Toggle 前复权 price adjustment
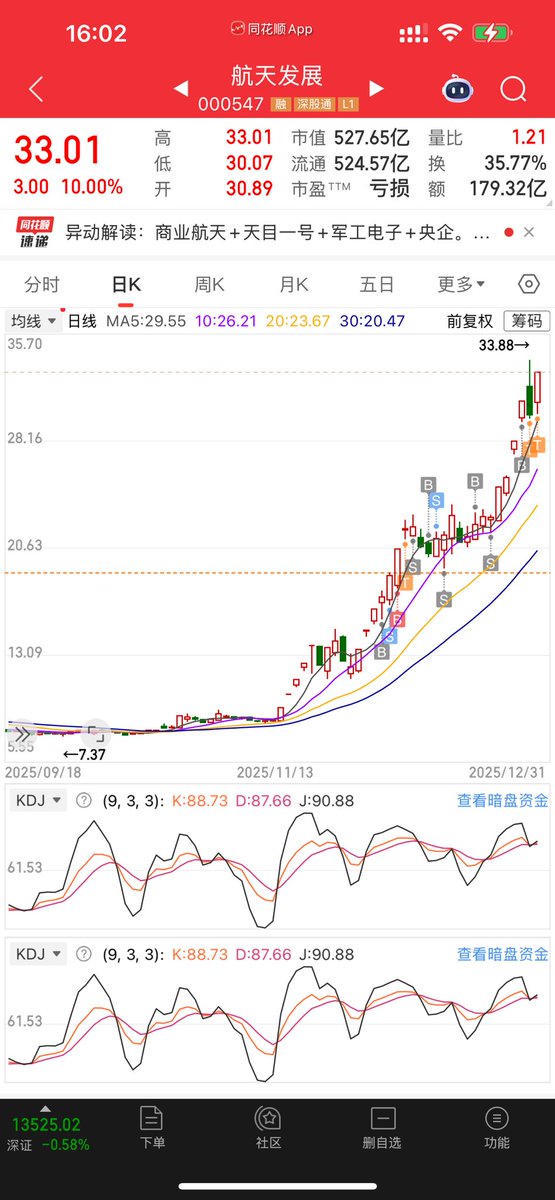Image resolution: width=555 pixels, height=1200 pixels. pyautogui.click(x=469, y=321)
